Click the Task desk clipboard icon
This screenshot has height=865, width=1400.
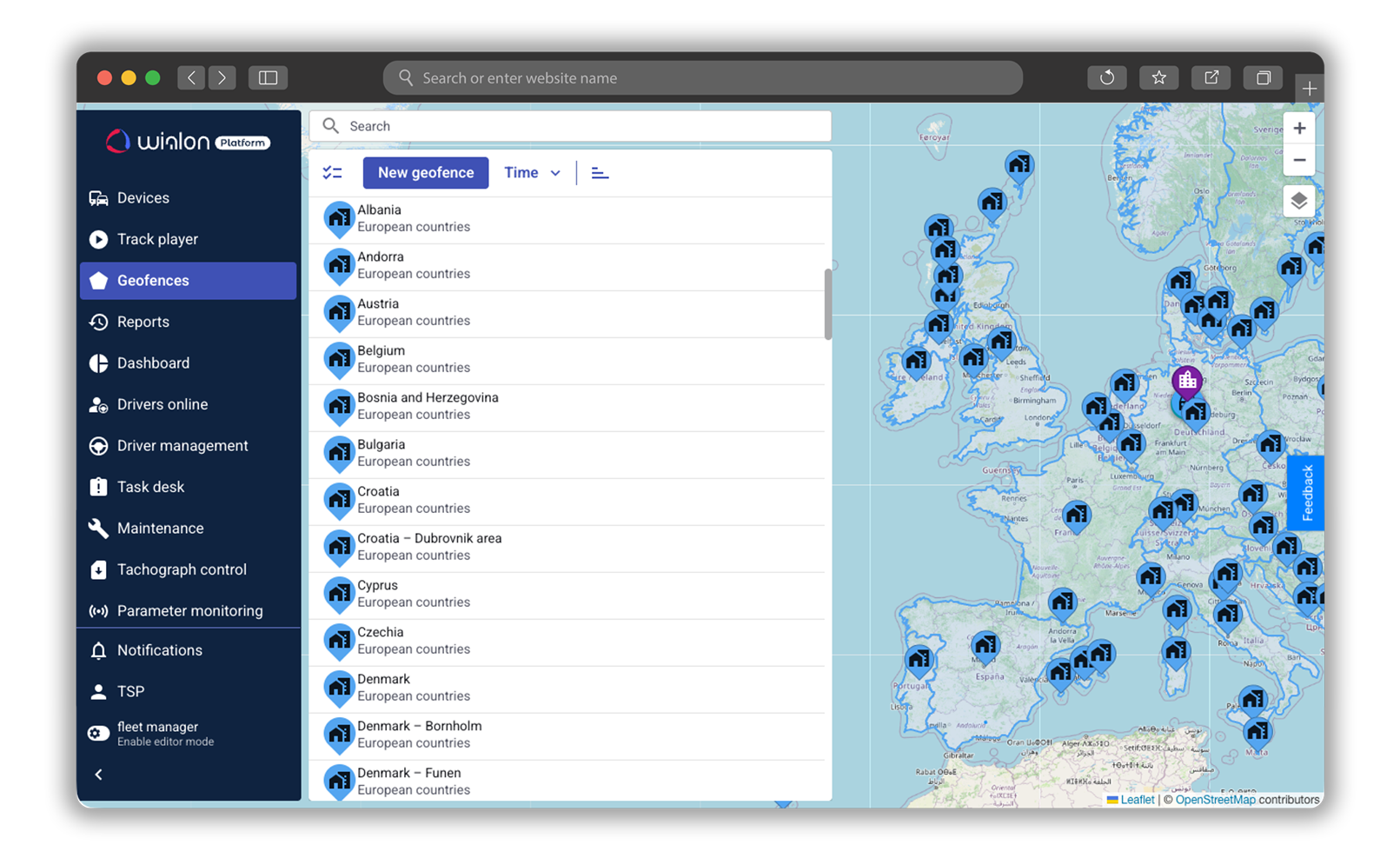coord(98,487)
